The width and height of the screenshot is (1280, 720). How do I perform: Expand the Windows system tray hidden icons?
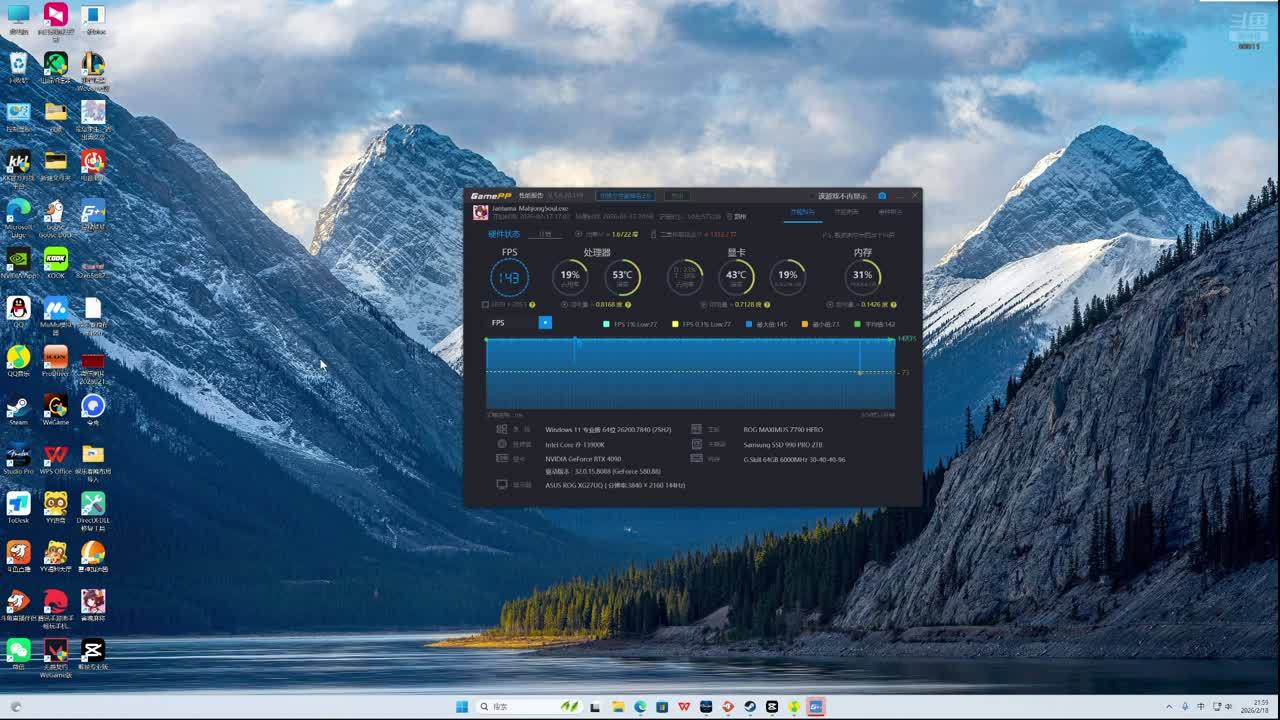(1169, 706)
